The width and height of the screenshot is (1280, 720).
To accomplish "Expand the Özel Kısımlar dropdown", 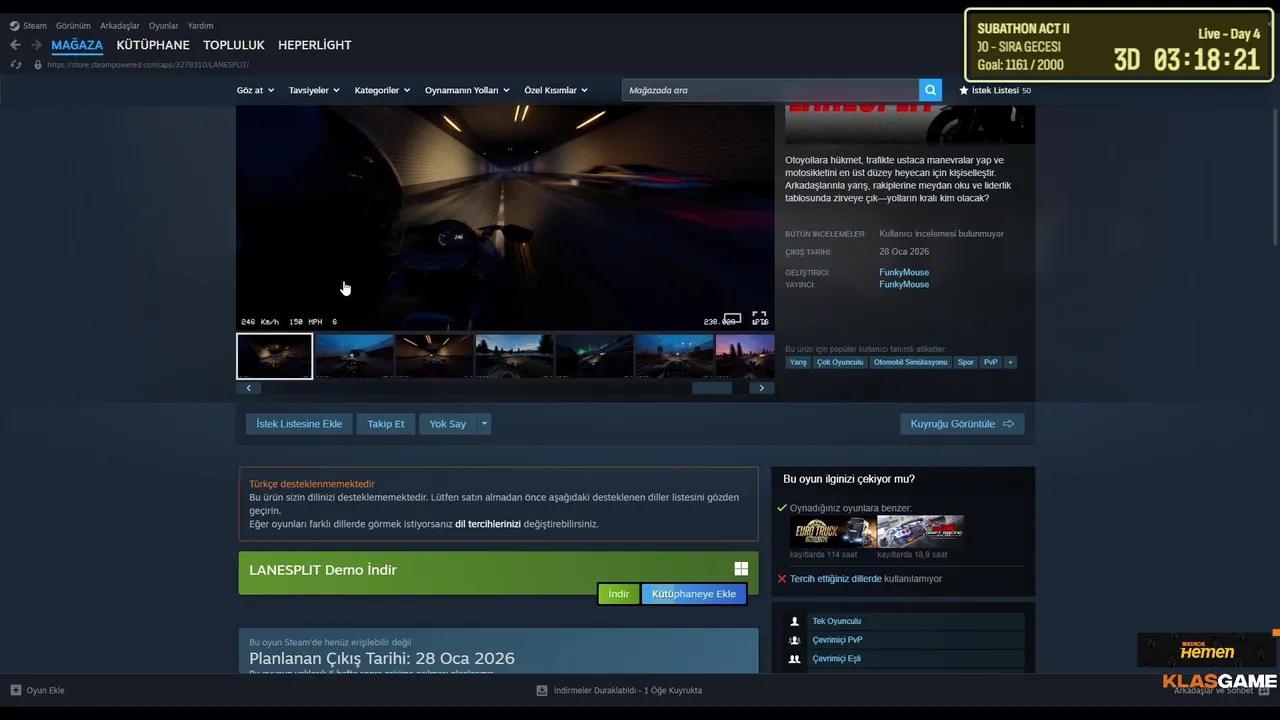I will click(556, 90).
